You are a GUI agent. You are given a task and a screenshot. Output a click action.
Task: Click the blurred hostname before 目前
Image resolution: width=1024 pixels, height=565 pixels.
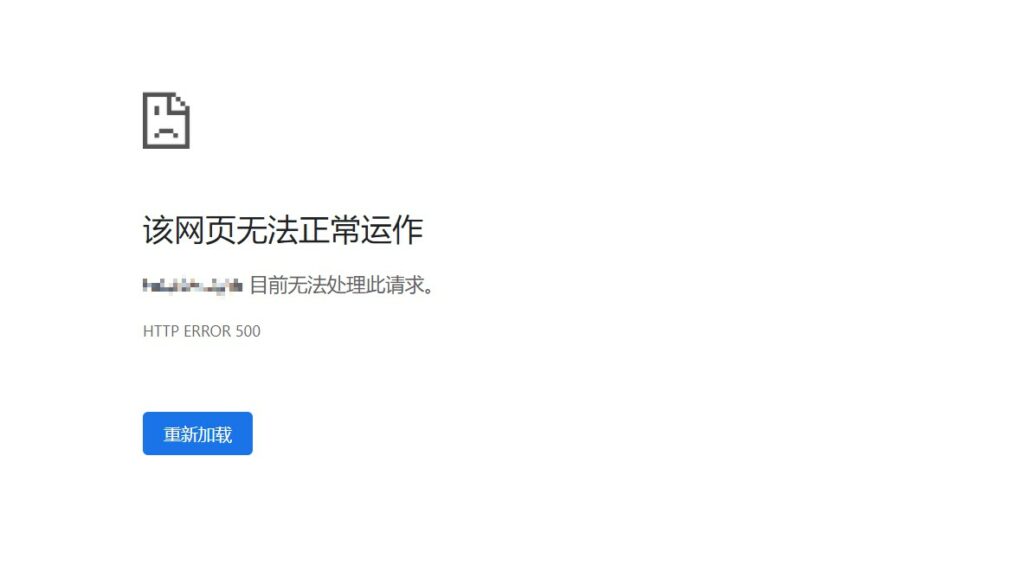click(193, 285)
